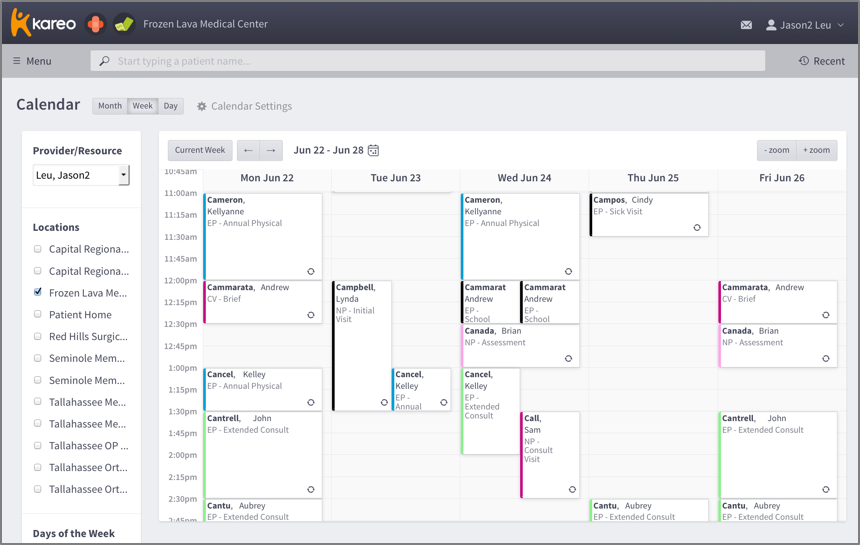Click status icon on Campos, Cindy Sick Visit
The image size is (860, 545).
point(697,228)
